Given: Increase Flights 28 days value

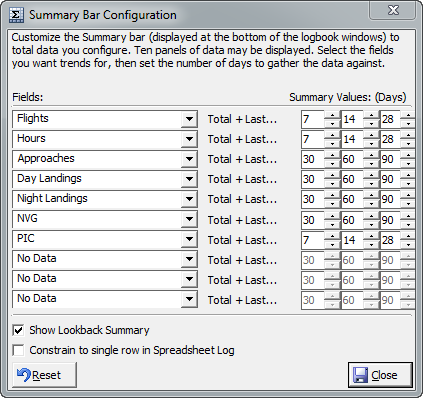Looking at the screenshot, I should pyautogui.click(x=408, y=115).
